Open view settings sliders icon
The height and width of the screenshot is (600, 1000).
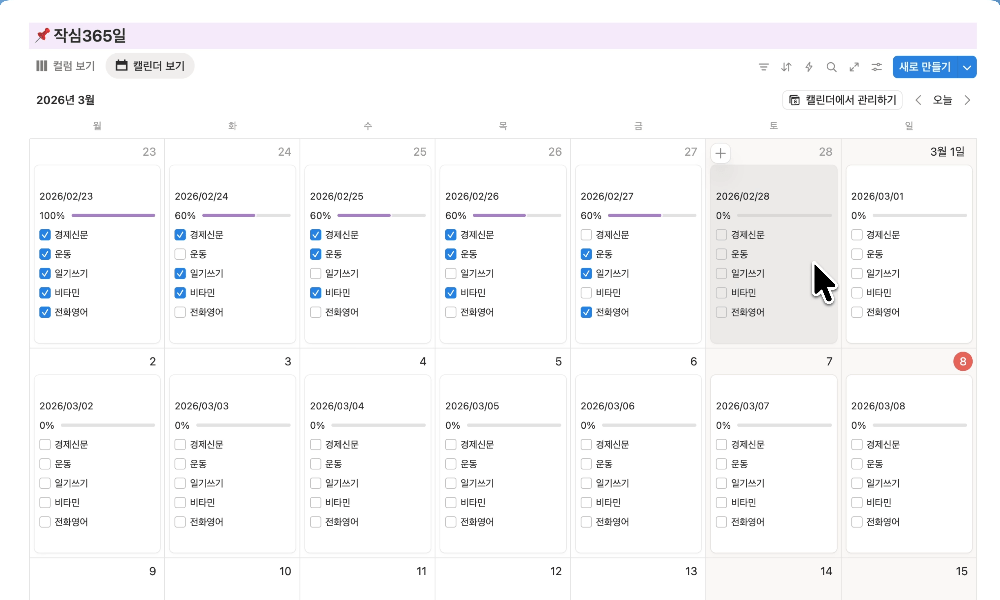tap(877, 67)
